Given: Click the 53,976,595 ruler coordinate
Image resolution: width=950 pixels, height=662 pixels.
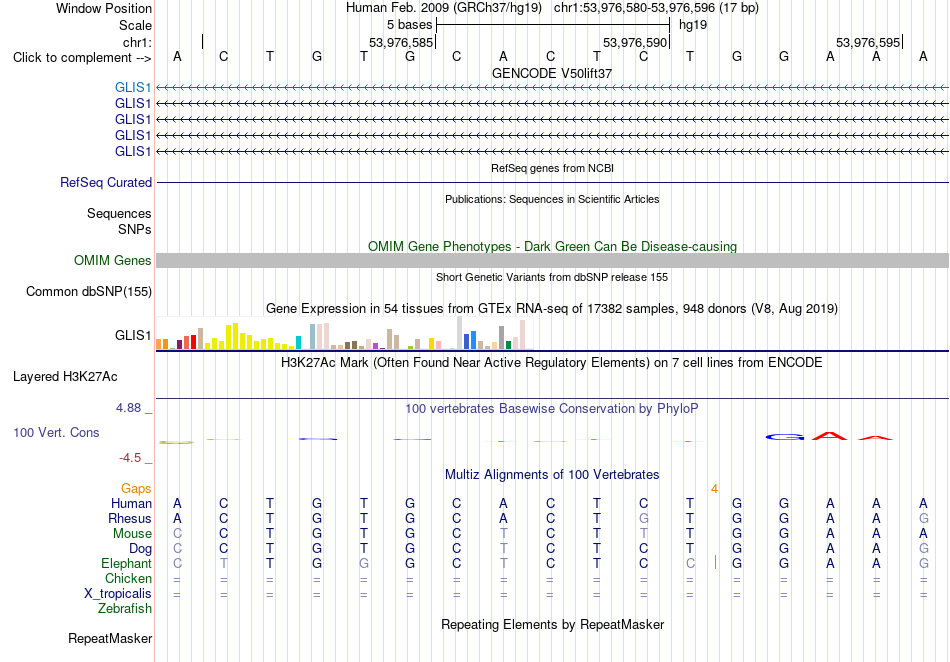Looking at the screenshot, I should (868, 42).
